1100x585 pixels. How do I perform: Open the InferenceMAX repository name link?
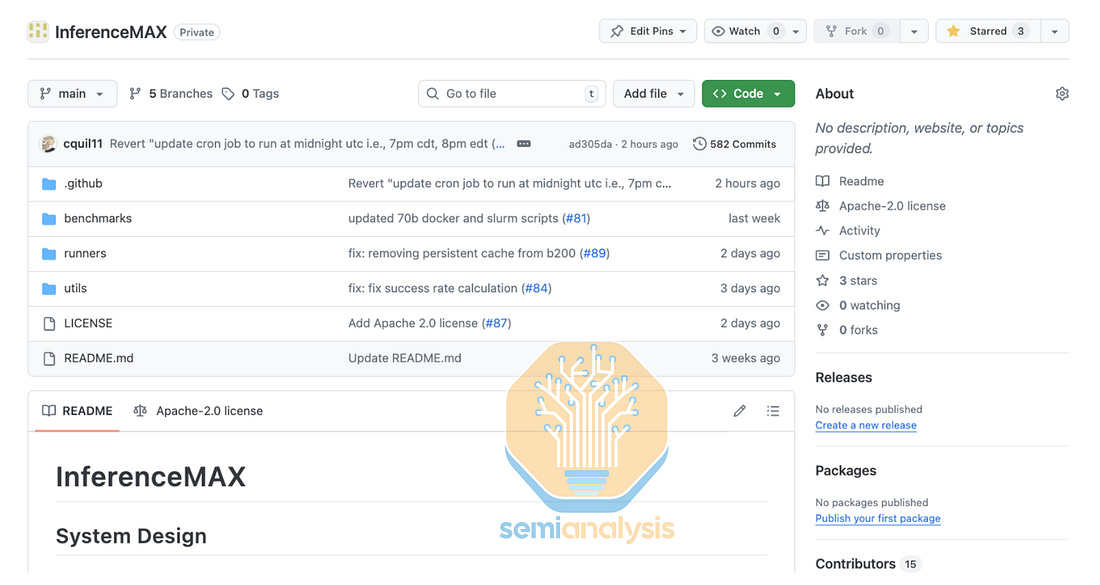click(x=111, y=32)
